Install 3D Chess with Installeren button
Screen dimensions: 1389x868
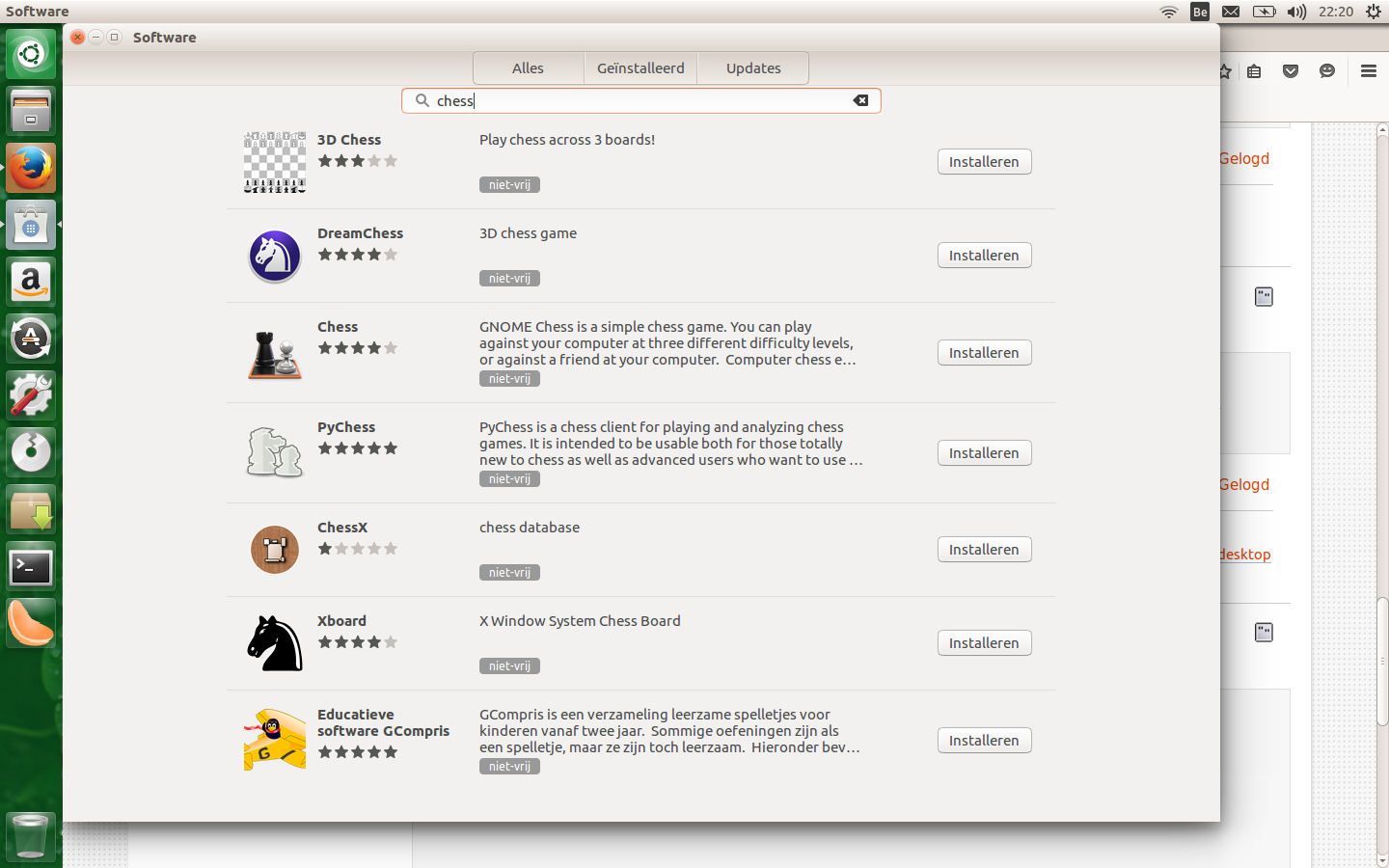[984, 162]
